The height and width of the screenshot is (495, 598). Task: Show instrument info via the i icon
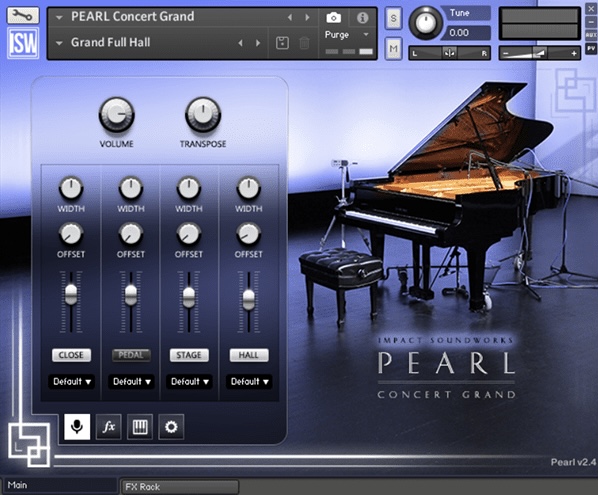tap(362, 18)
